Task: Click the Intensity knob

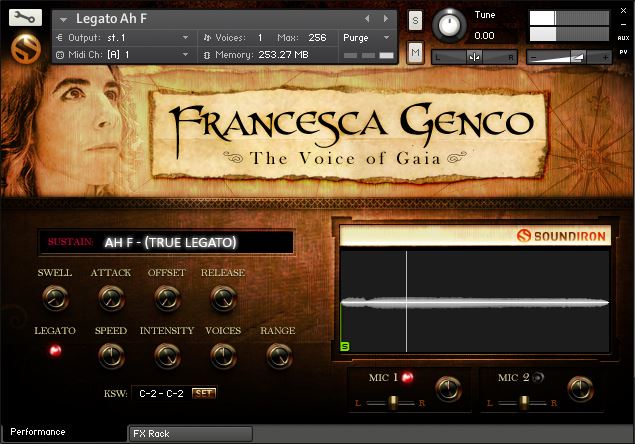Action: [167, 355]
